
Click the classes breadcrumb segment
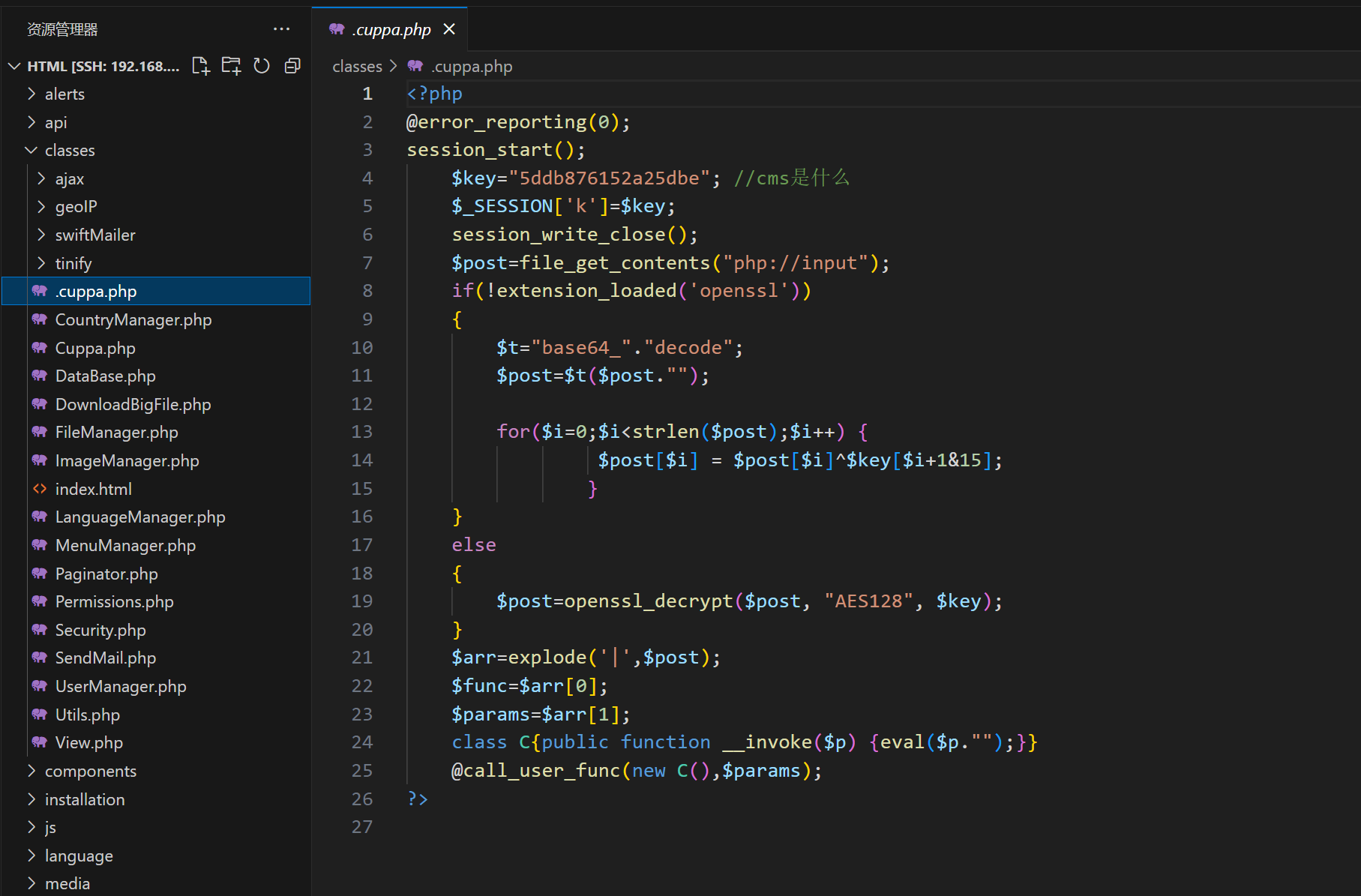click(x=357, y=67)
